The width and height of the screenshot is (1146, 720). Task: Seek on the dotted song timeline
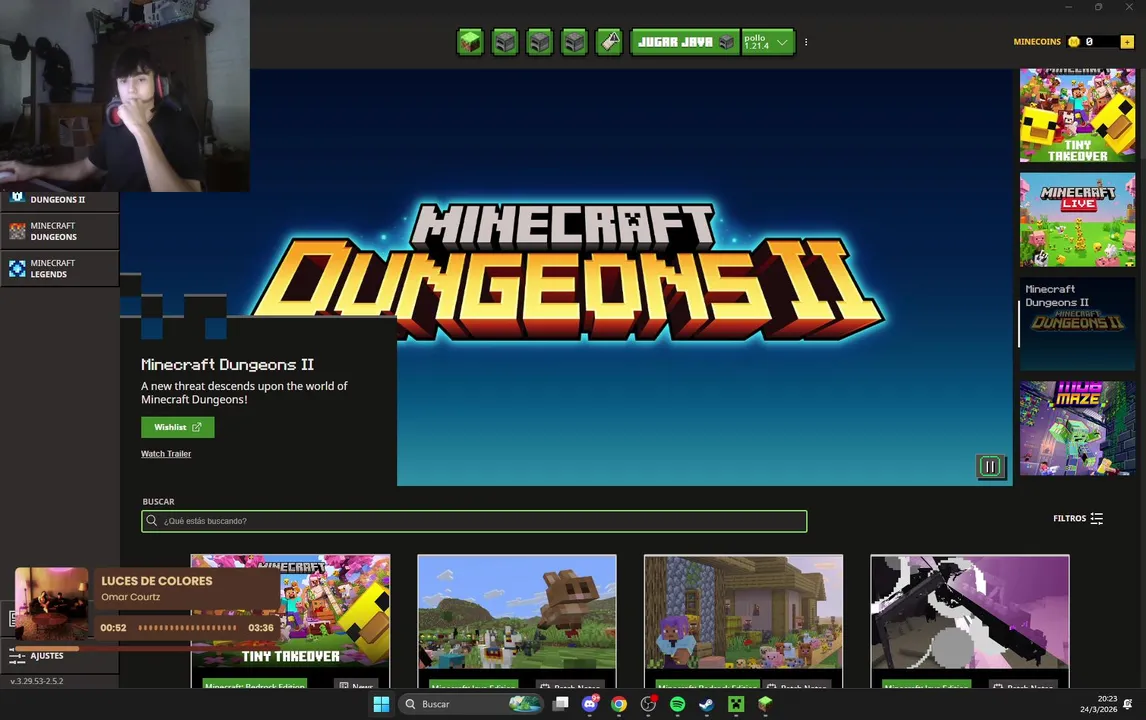[187, 628]
